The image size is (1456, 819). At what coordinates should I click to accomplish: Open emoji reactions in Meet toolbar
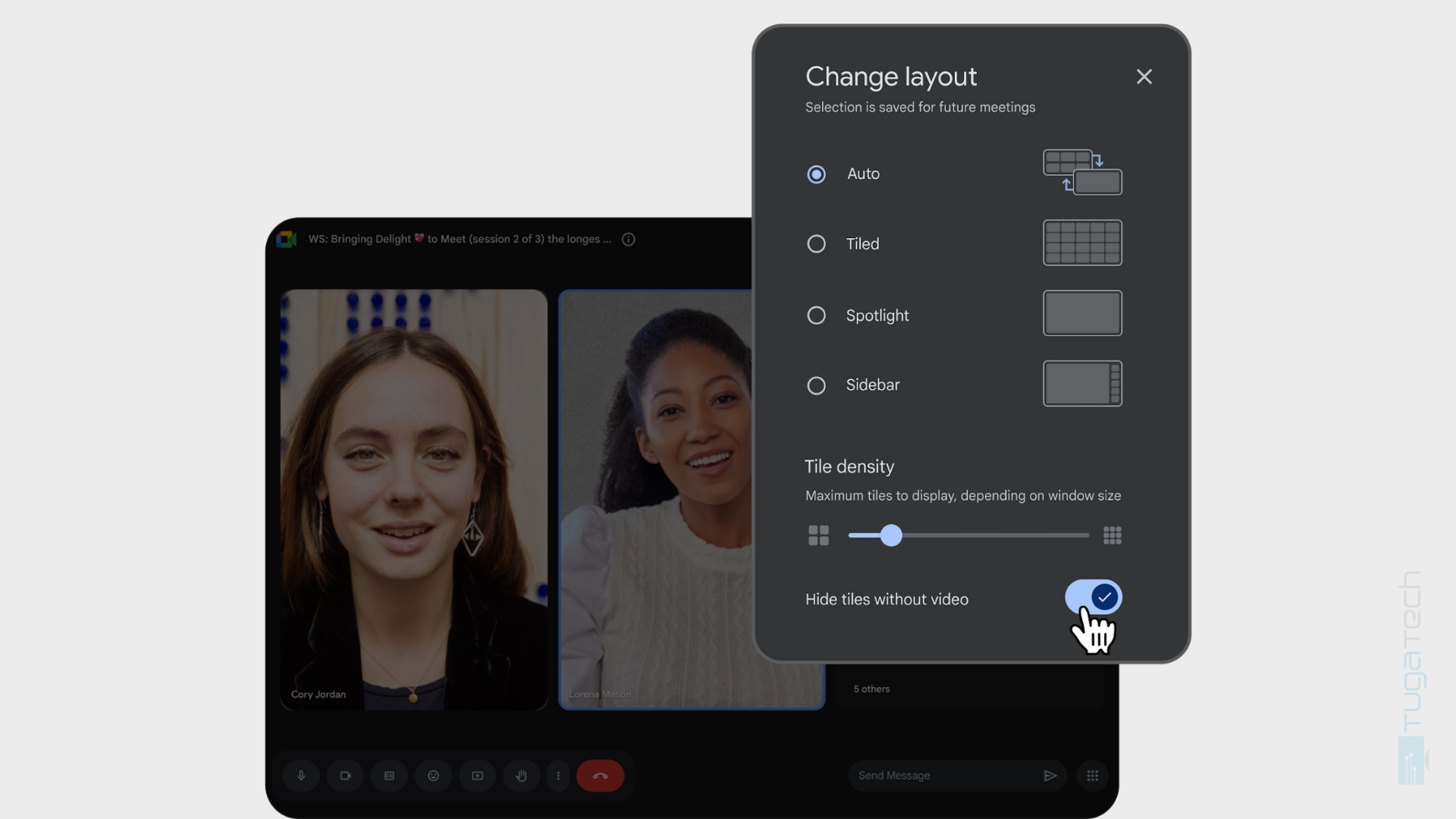[x=433, y=776]
